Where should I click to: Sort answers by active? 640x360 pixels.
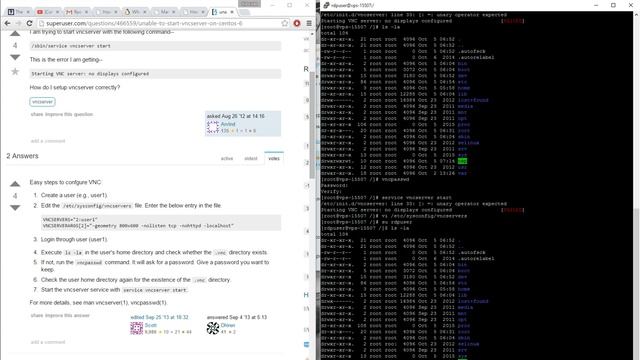coord(227,158)
